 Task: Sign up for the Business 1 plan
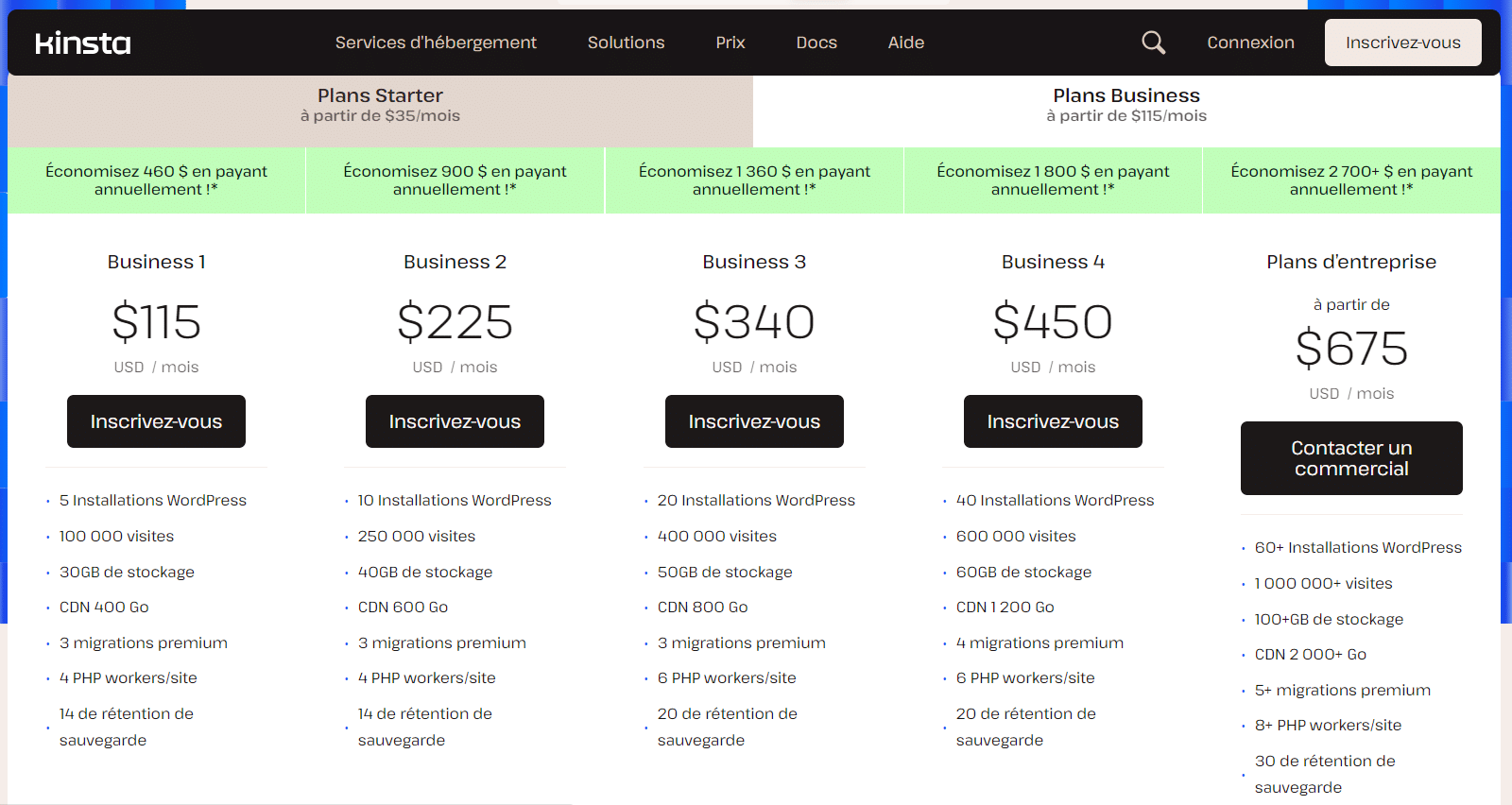pyautogui.click(x=156, y=421)
